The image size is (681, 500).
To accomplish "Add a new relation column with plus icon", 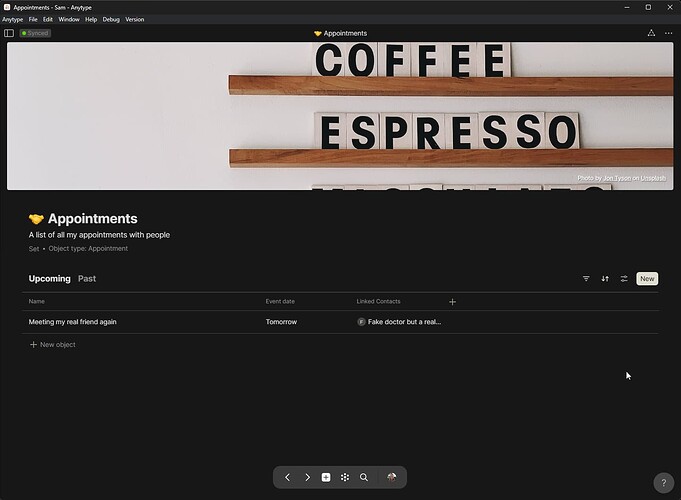I will tap(452, 301).
